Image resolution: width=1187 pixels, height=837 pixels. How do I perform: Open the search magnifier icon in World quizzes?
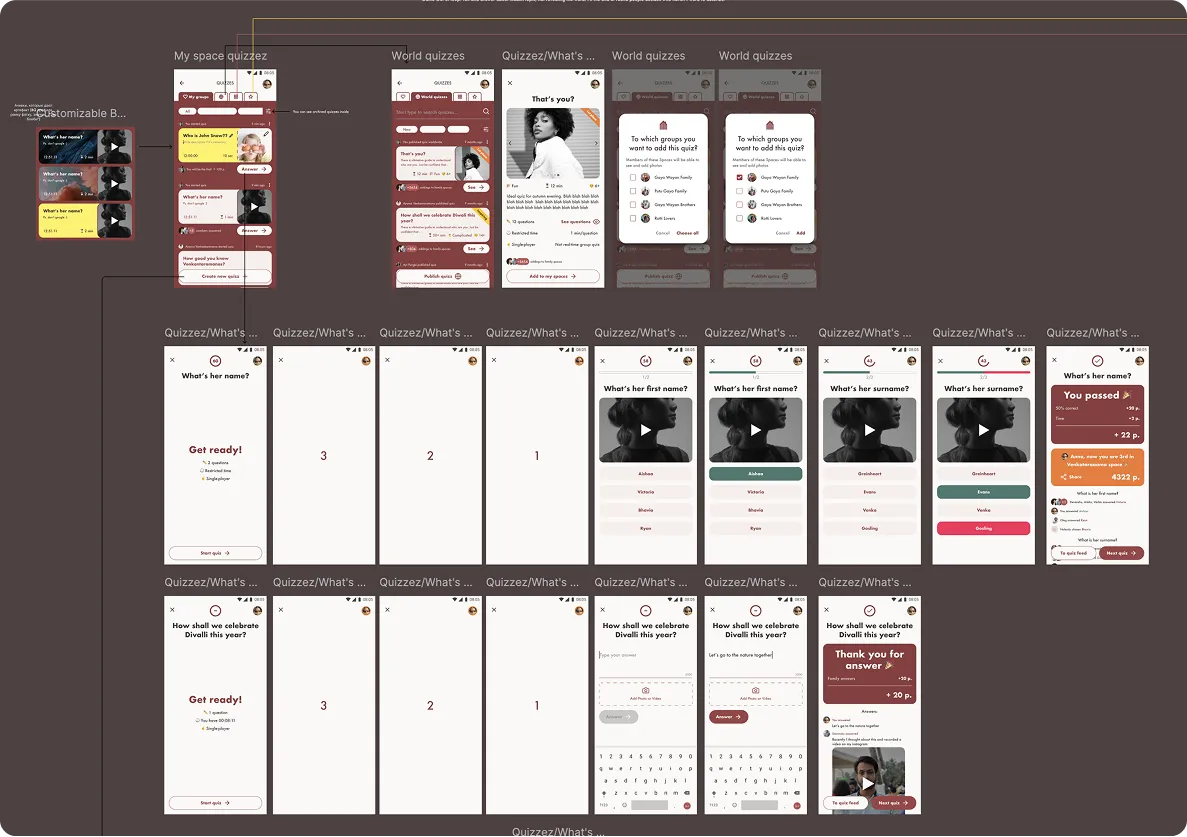coord(486,111)
